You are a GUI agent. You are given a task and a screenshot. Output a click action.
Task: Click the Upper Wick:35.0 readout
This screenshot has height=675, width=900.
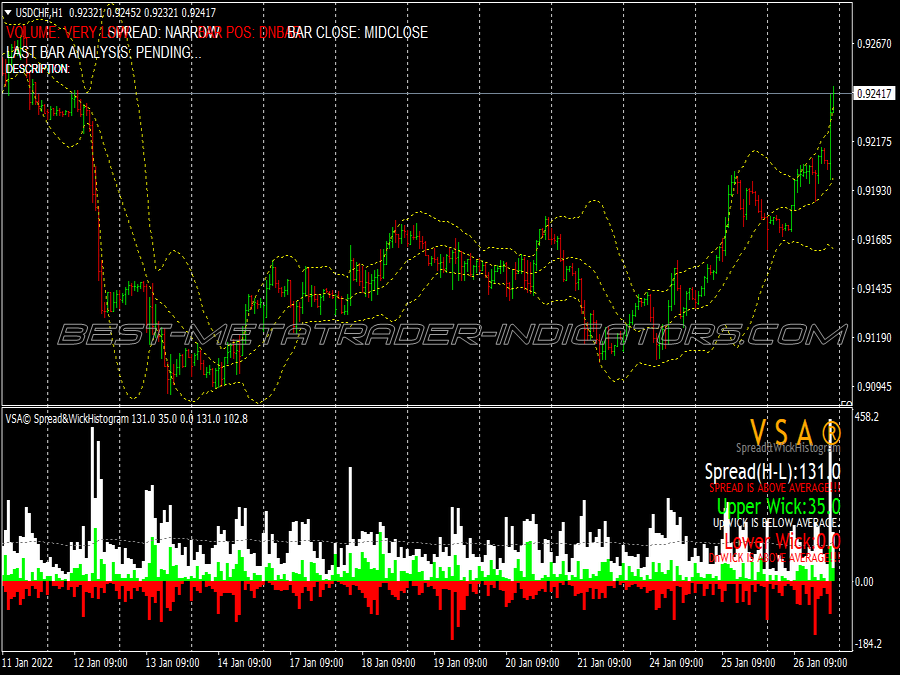click(x=779, y=506)
